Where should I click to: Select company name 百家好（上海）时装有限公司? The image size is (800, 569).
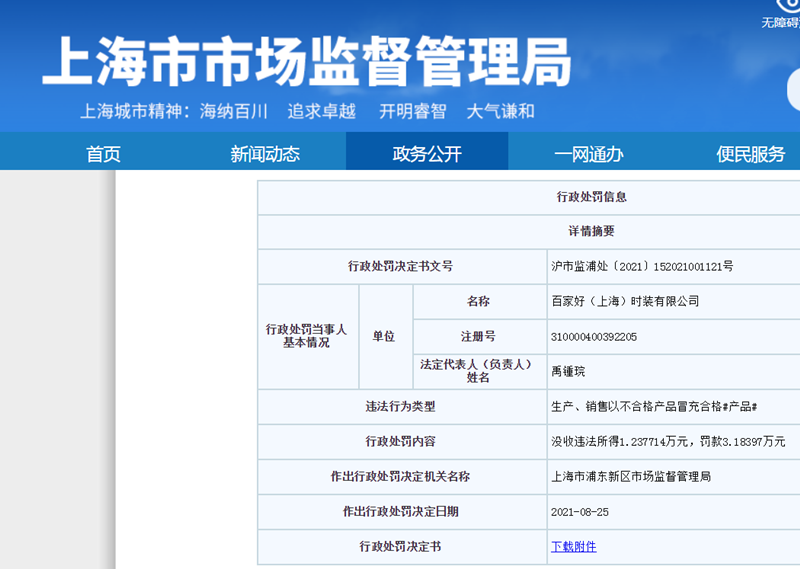[625, 301]
